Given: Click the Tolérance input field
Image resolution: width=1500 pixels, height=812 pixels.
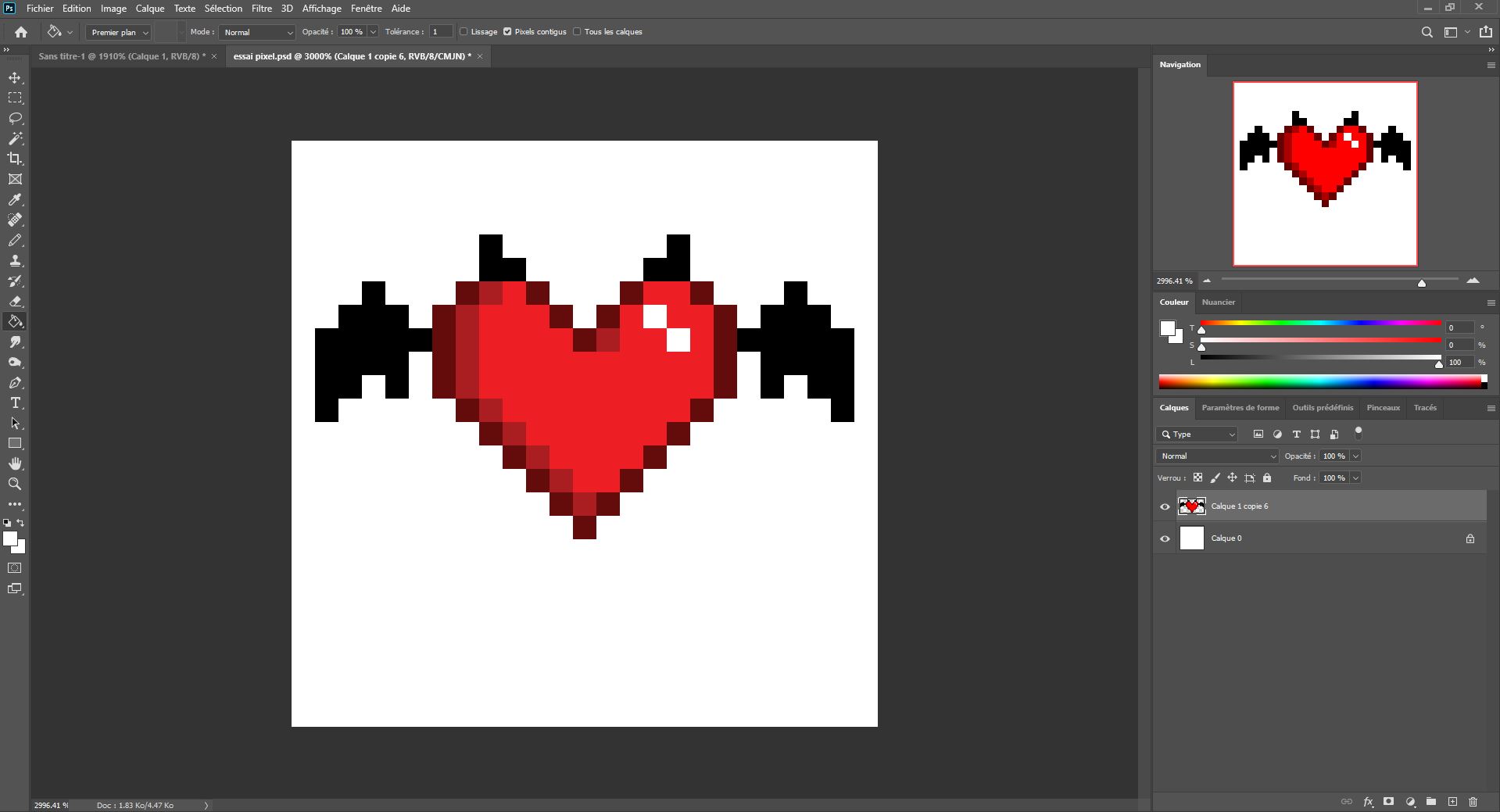Looking at the screenshot, I should (441, 32).
